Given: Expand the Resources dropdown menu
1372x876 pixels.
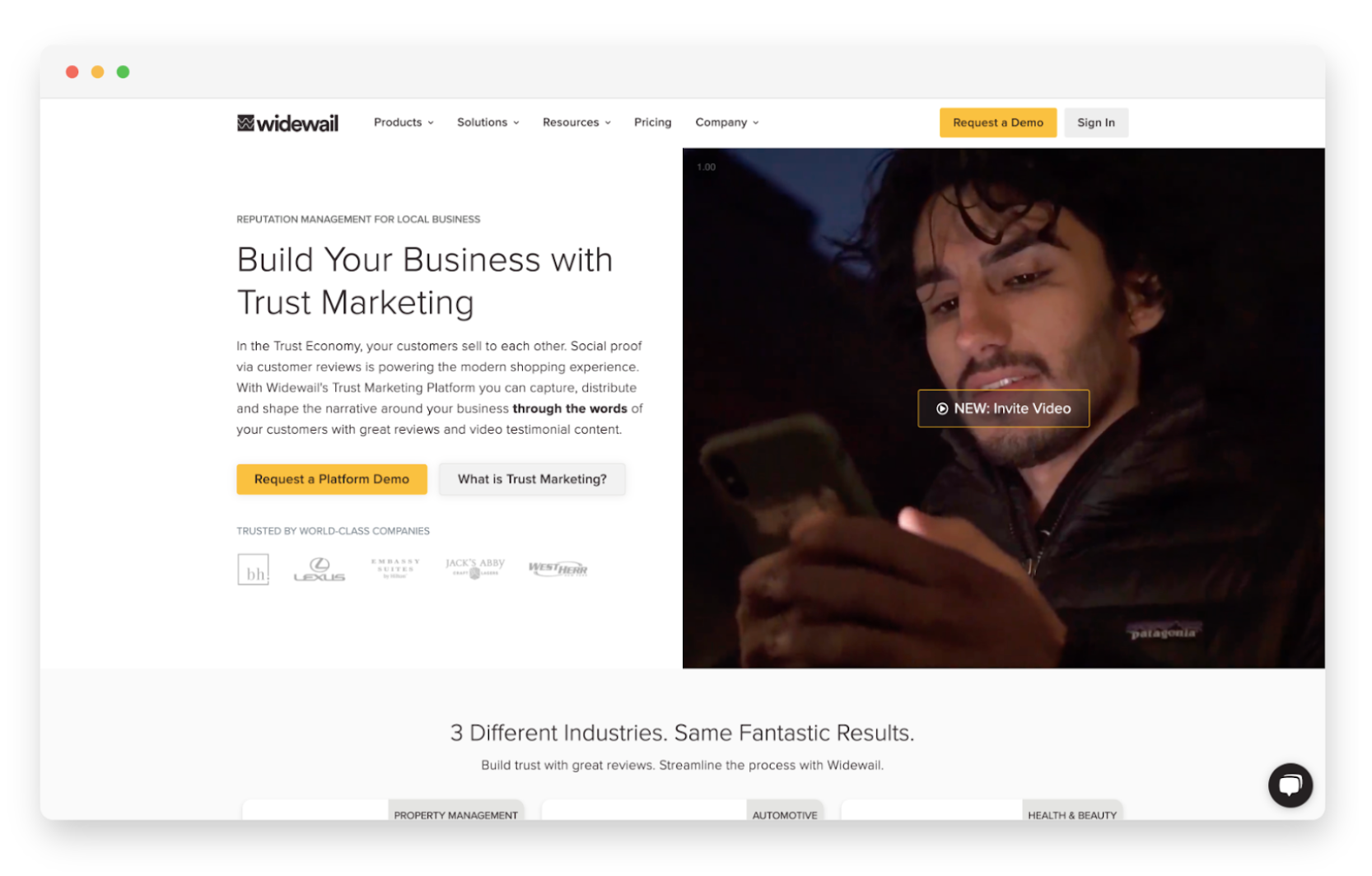Looking at the screenshot, I should pos(576,122).
